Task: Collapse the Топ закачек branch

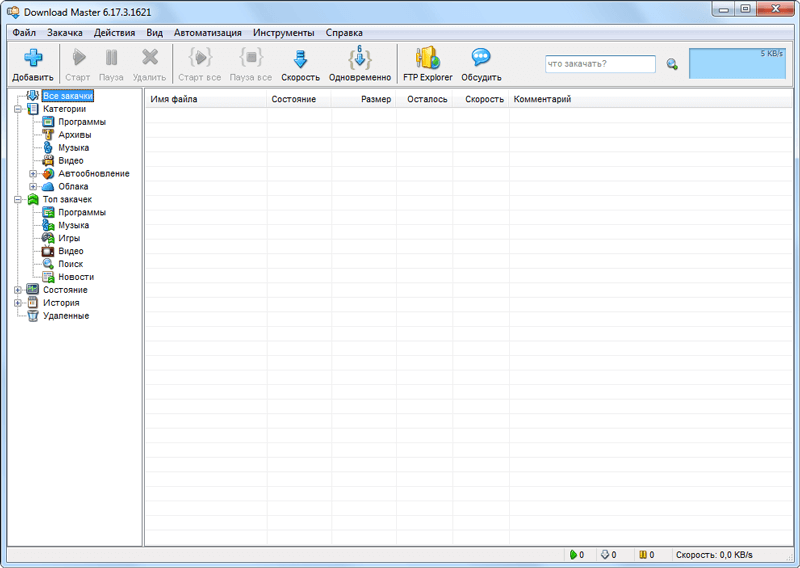Action: (x=18, y=200)
